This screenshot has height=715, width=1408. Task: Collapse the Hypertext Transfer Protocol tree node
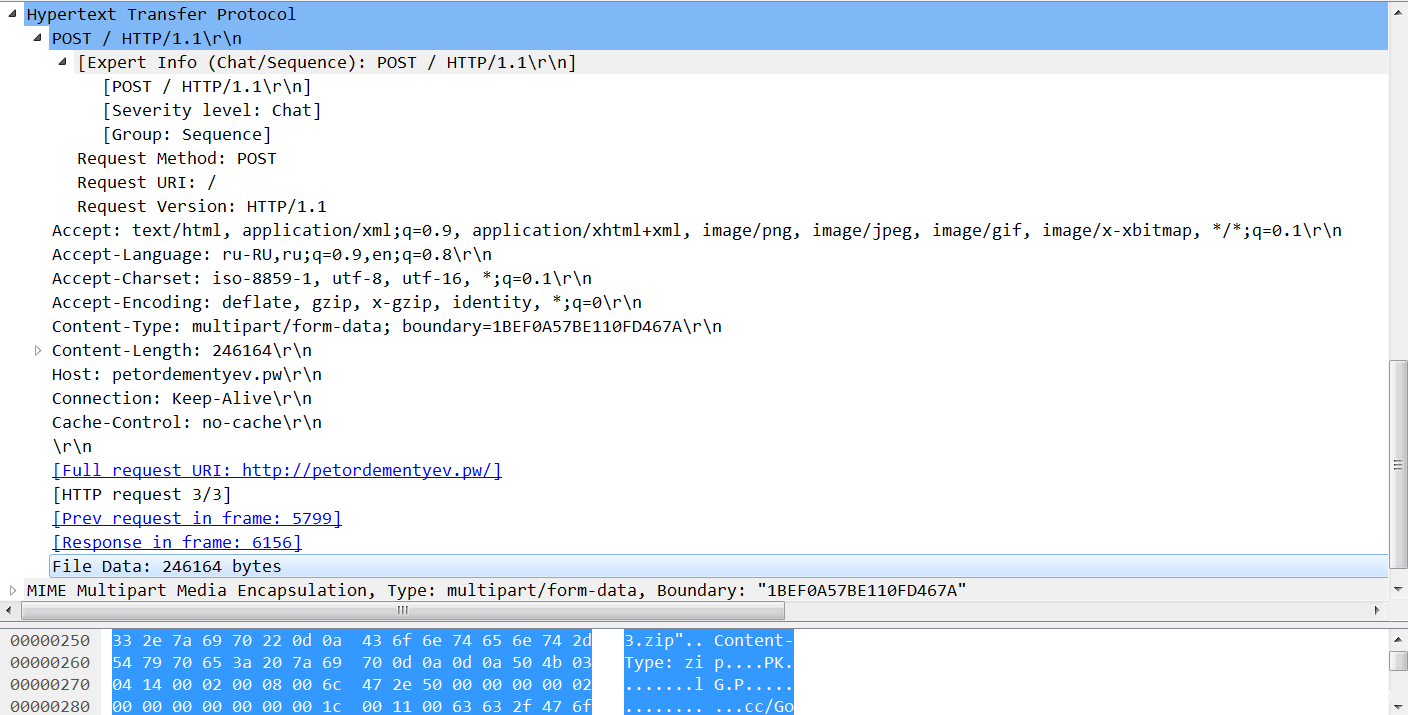(13, 14)
